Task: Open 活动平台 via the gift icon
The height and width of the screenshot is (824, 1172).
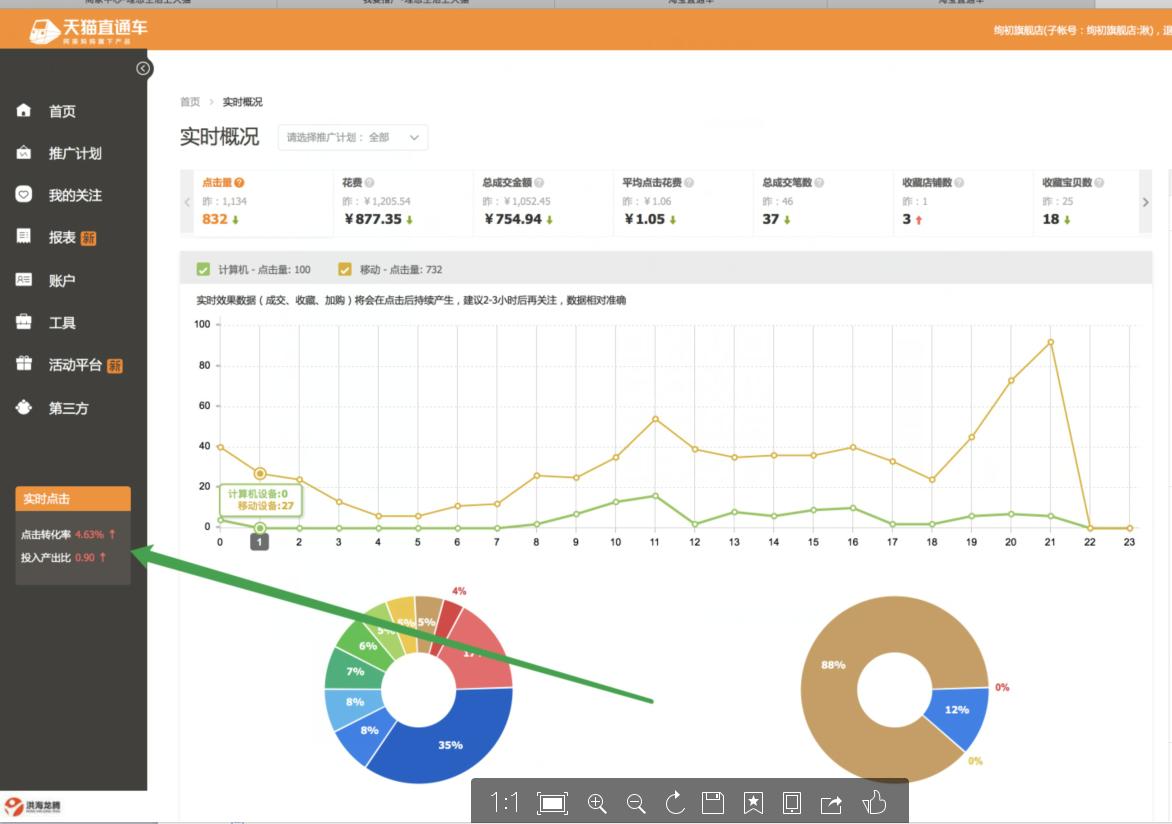Action: coord(24,365)
